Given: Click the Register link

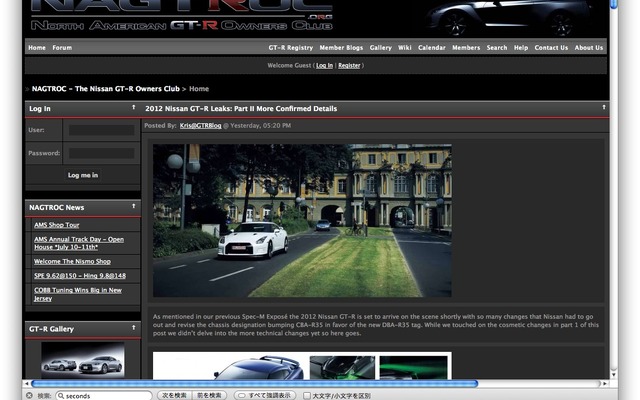Looking at the screenshot, I should point(349,65).
